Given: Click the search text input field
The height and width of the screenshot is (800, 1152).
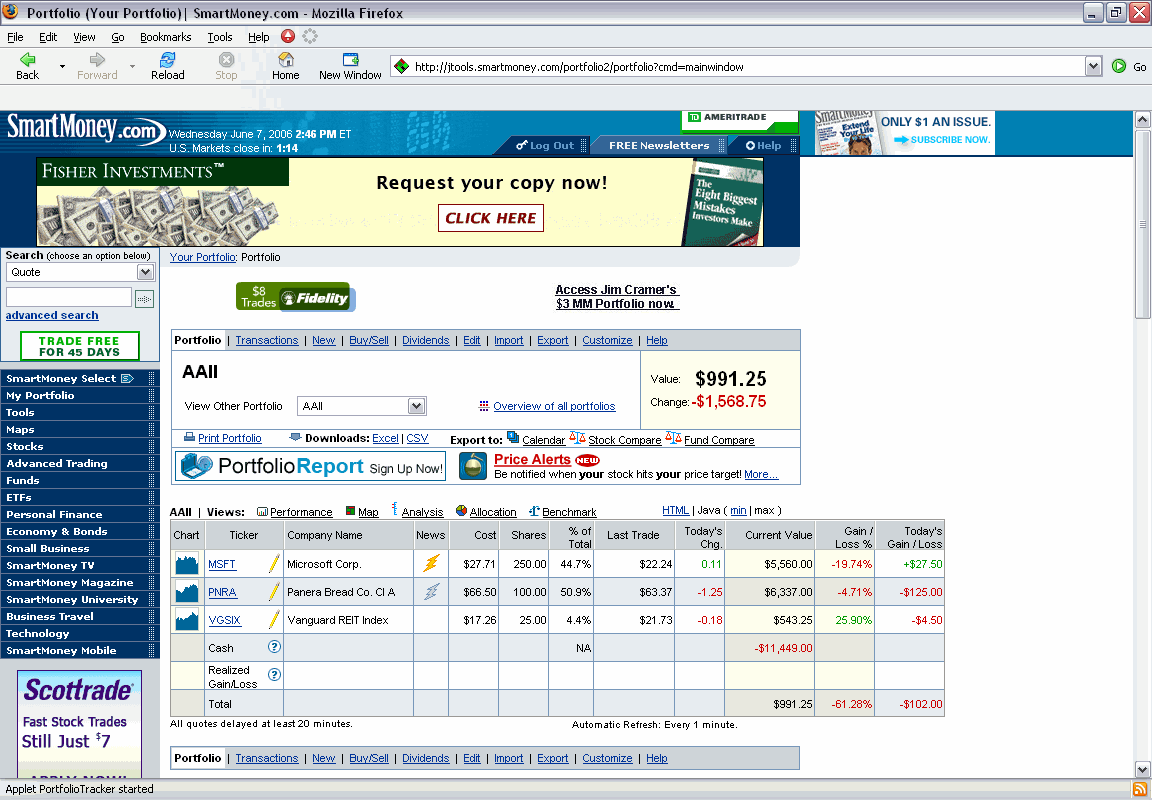Looking at the screenshot, I should (x=69, y=297).
